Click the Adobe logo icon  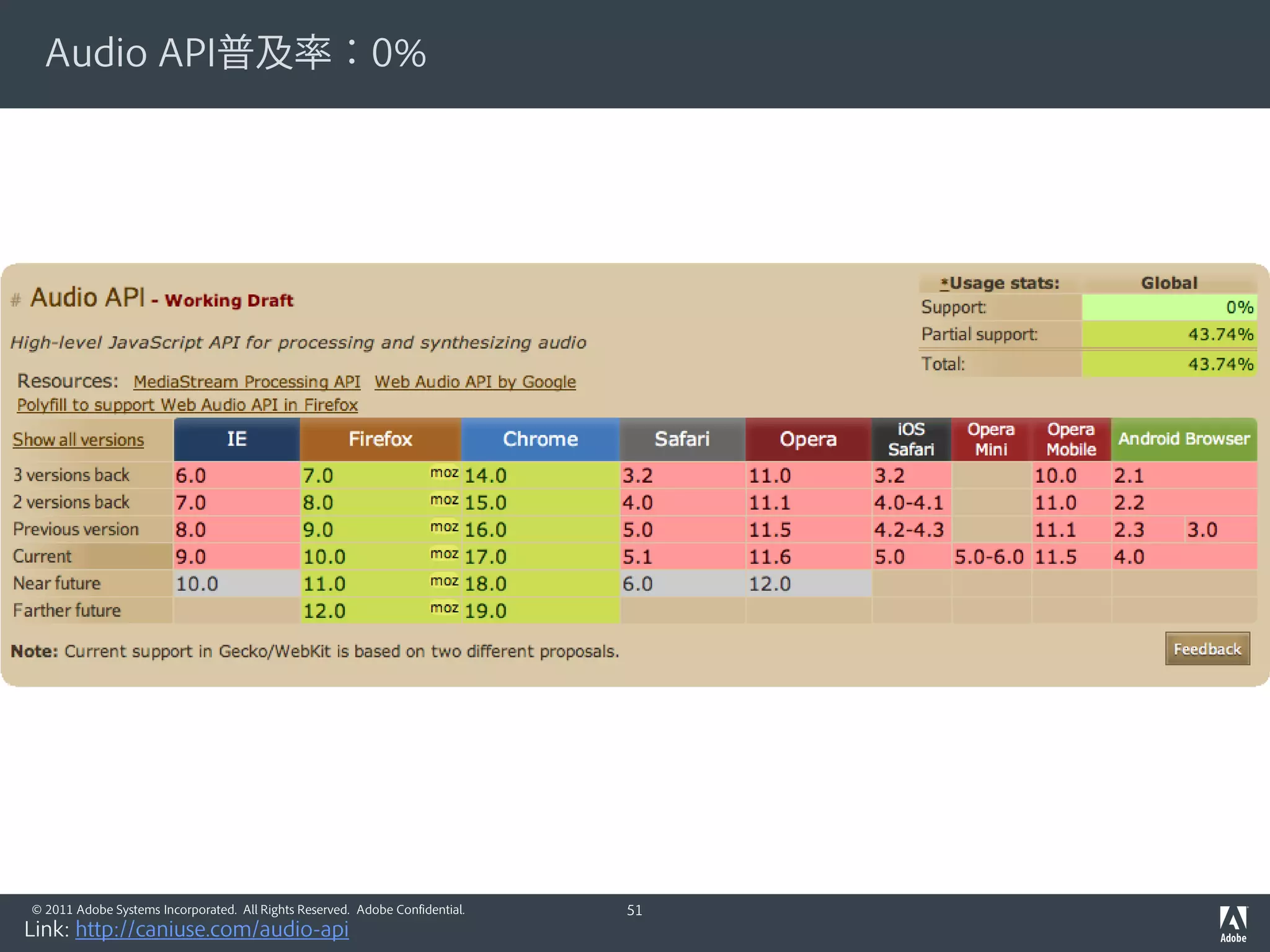click(1233, 923)
